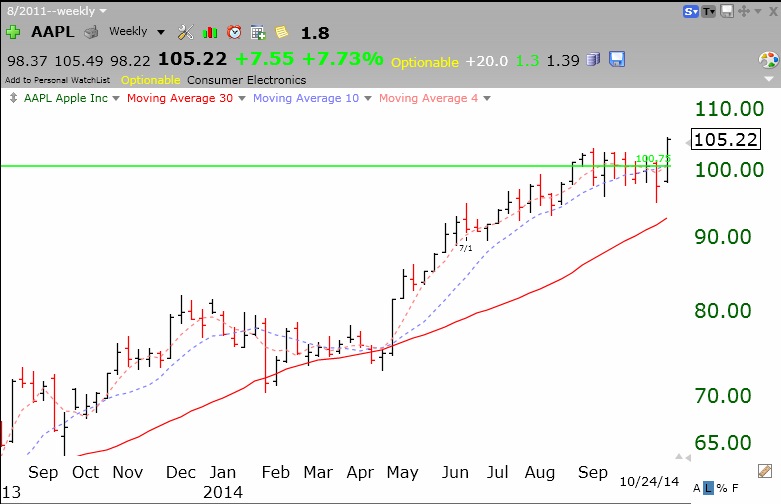Image resolution: width=781 pixels, height=504 pixels.
Task: Open the pencil drawing tools icon
Action: [765, 471]
